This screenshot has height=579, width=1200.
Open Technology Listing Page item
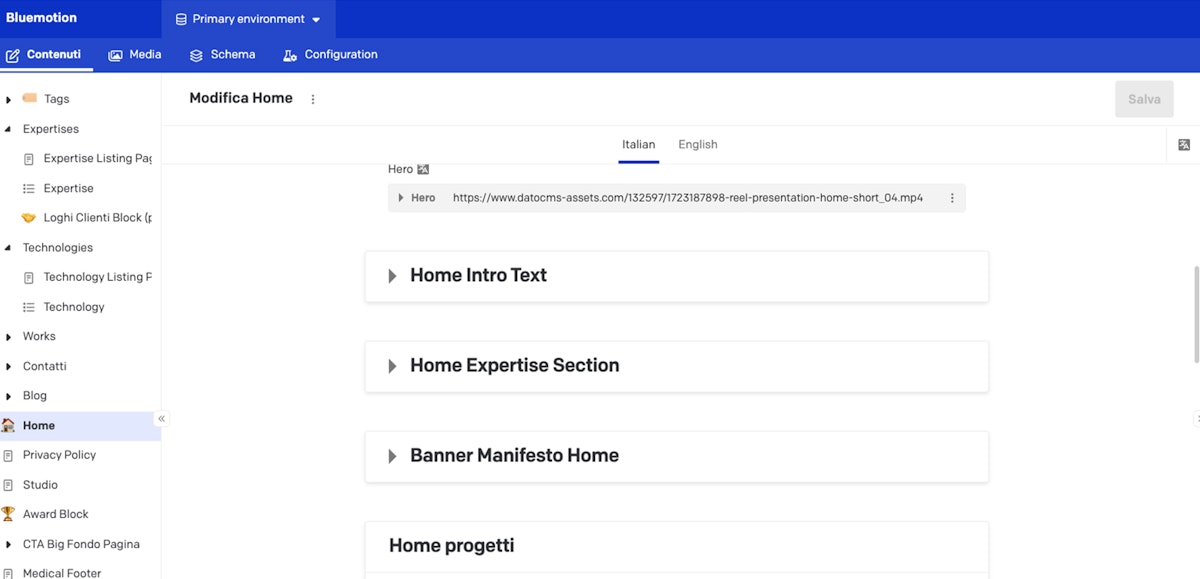[97, 277]
